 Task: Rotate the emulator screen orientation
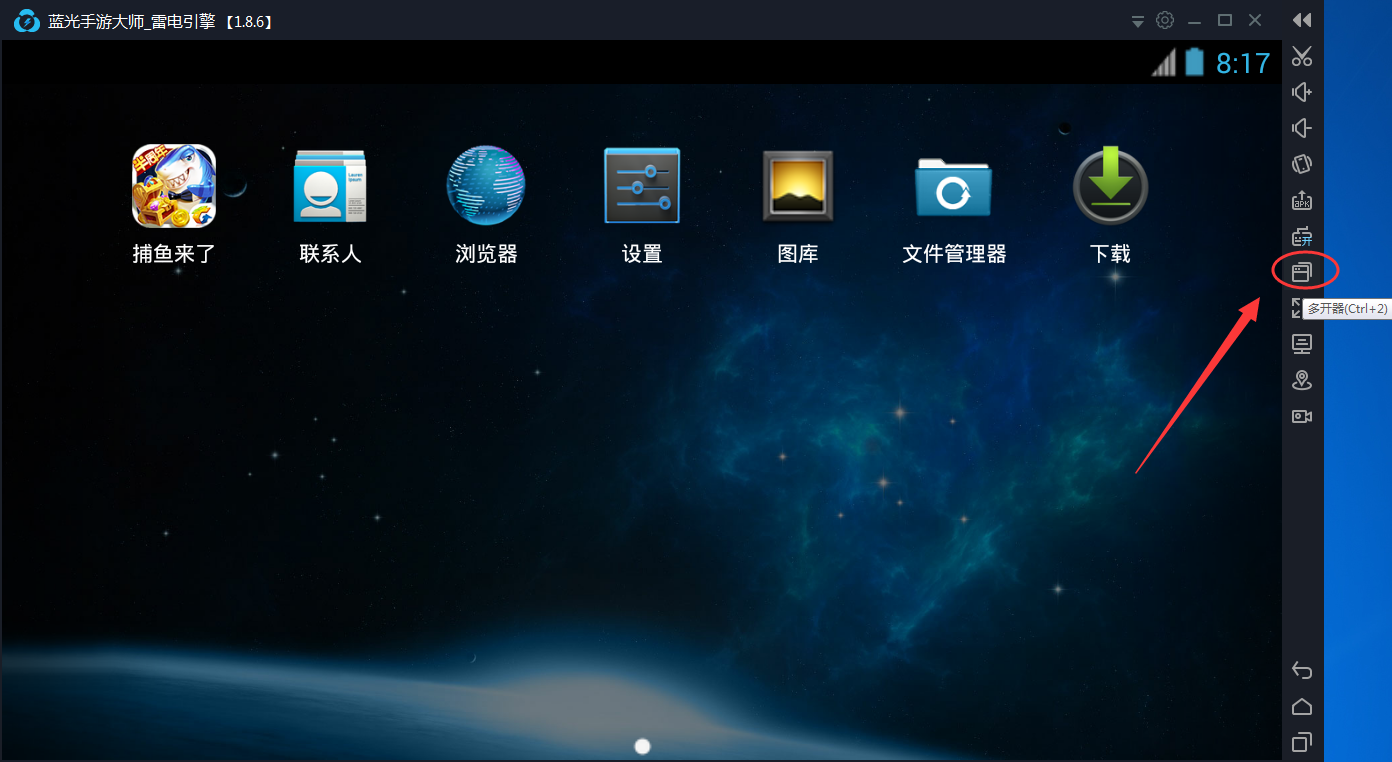[1302, 164]
